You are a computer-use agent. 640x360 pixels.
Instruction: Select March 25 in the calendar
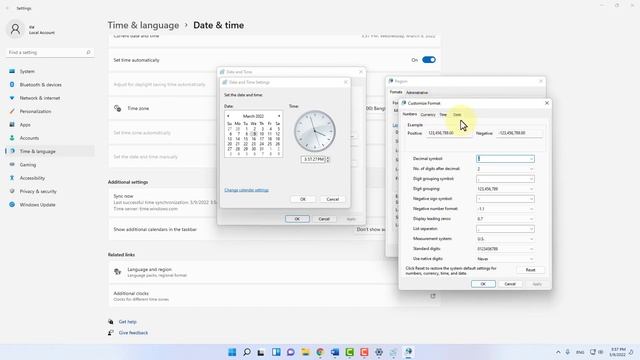[x=269, y=144]
